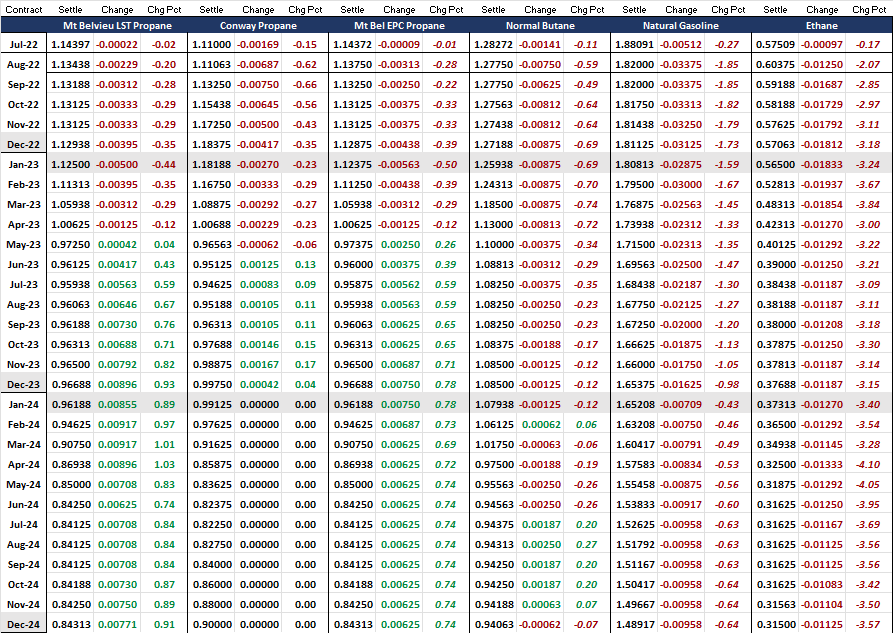Click the Jul-22 contract row label

point(24,44)
